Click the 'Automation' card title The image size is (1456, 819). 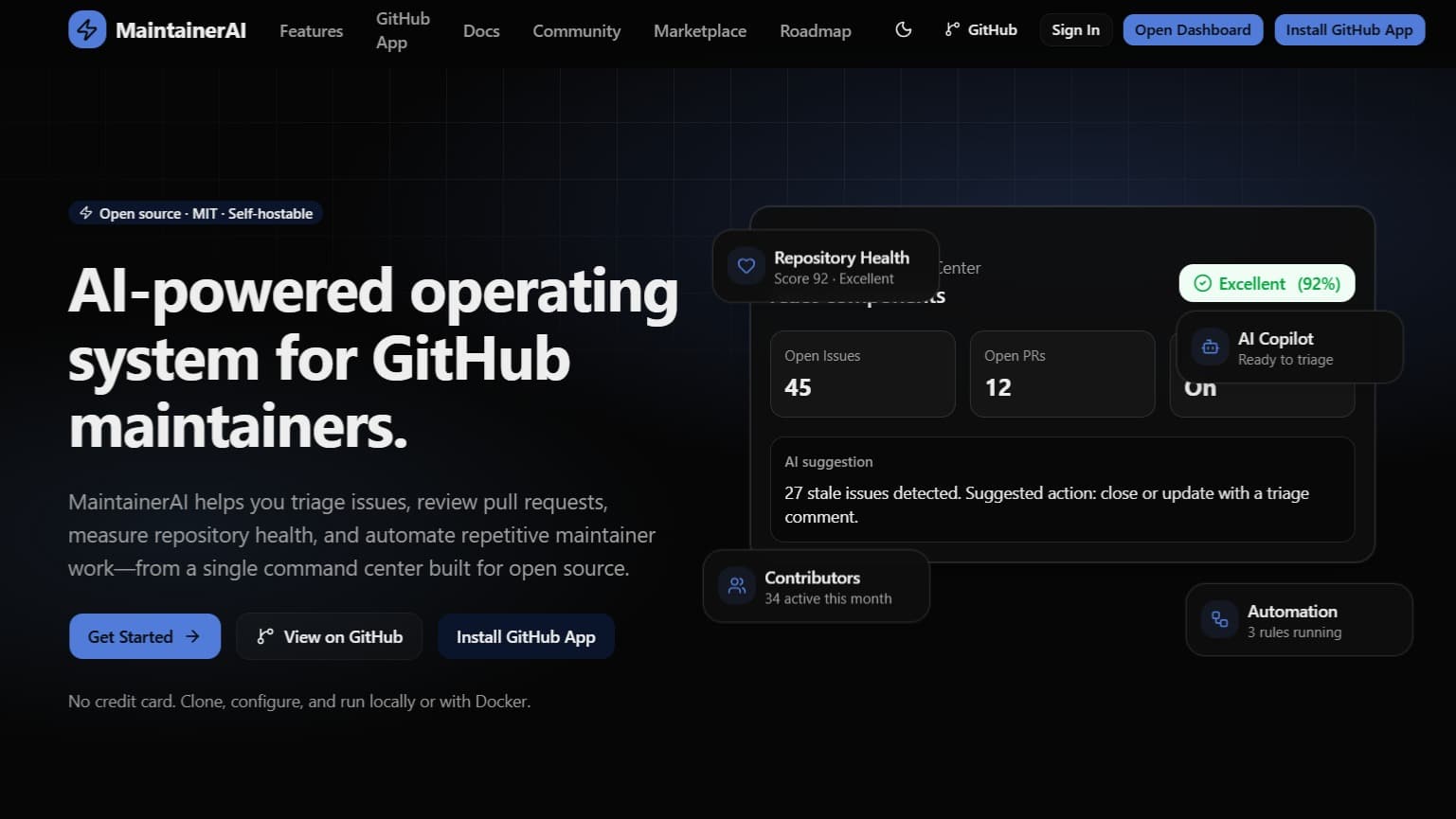point(1292,612)
